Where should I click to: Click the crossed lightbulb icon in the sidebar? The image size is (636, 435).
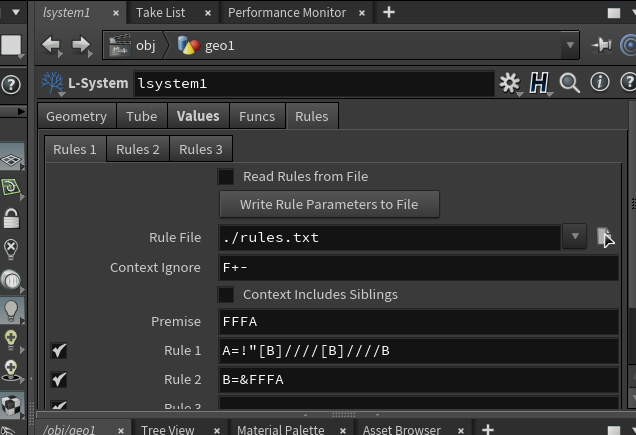(11, 249)
